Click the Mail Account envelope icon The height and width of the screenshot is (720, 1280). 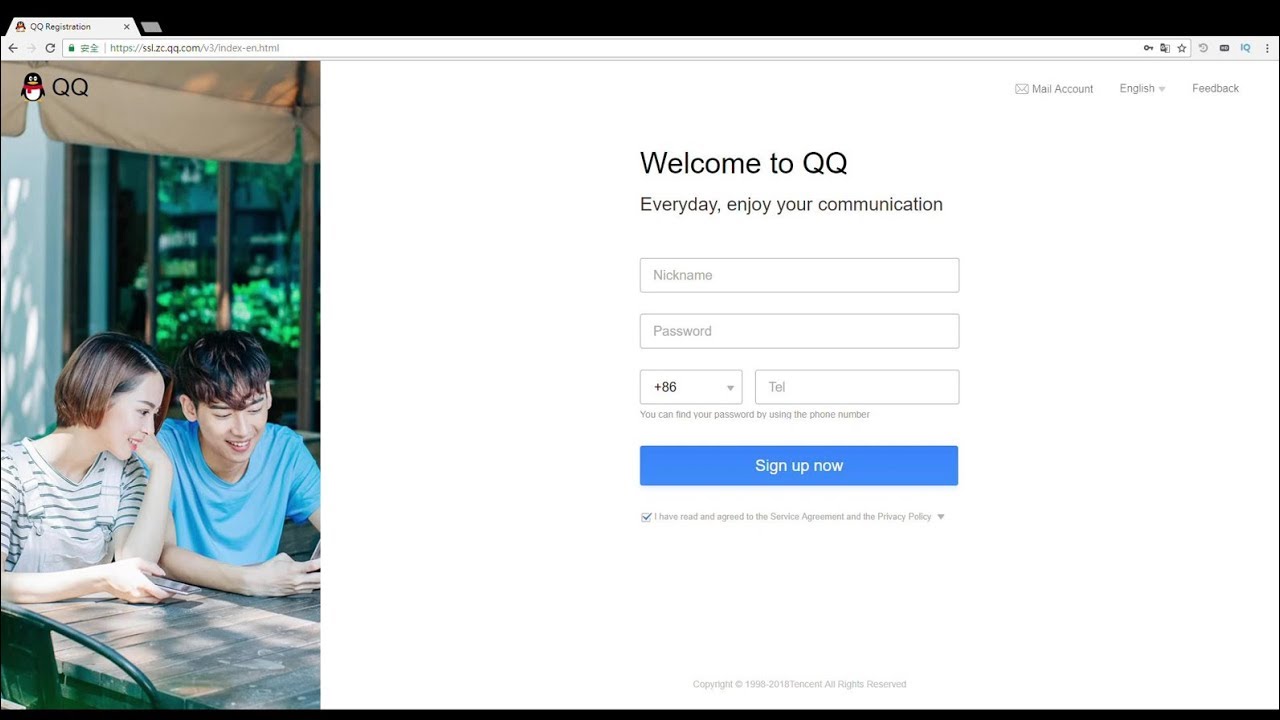pyautogui.click(x=1022, y=89)
